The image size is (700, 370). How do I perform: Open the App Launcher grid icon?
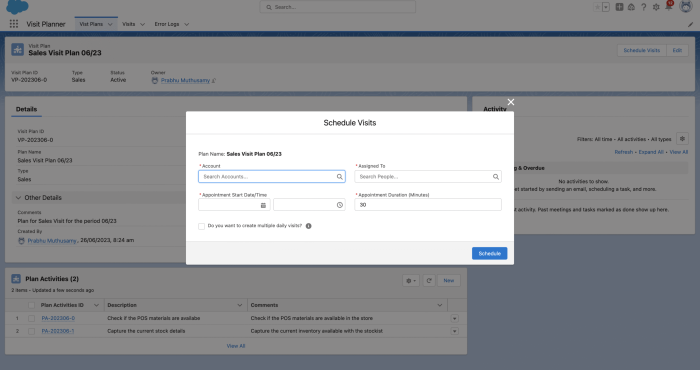click(x=14, y=24)
